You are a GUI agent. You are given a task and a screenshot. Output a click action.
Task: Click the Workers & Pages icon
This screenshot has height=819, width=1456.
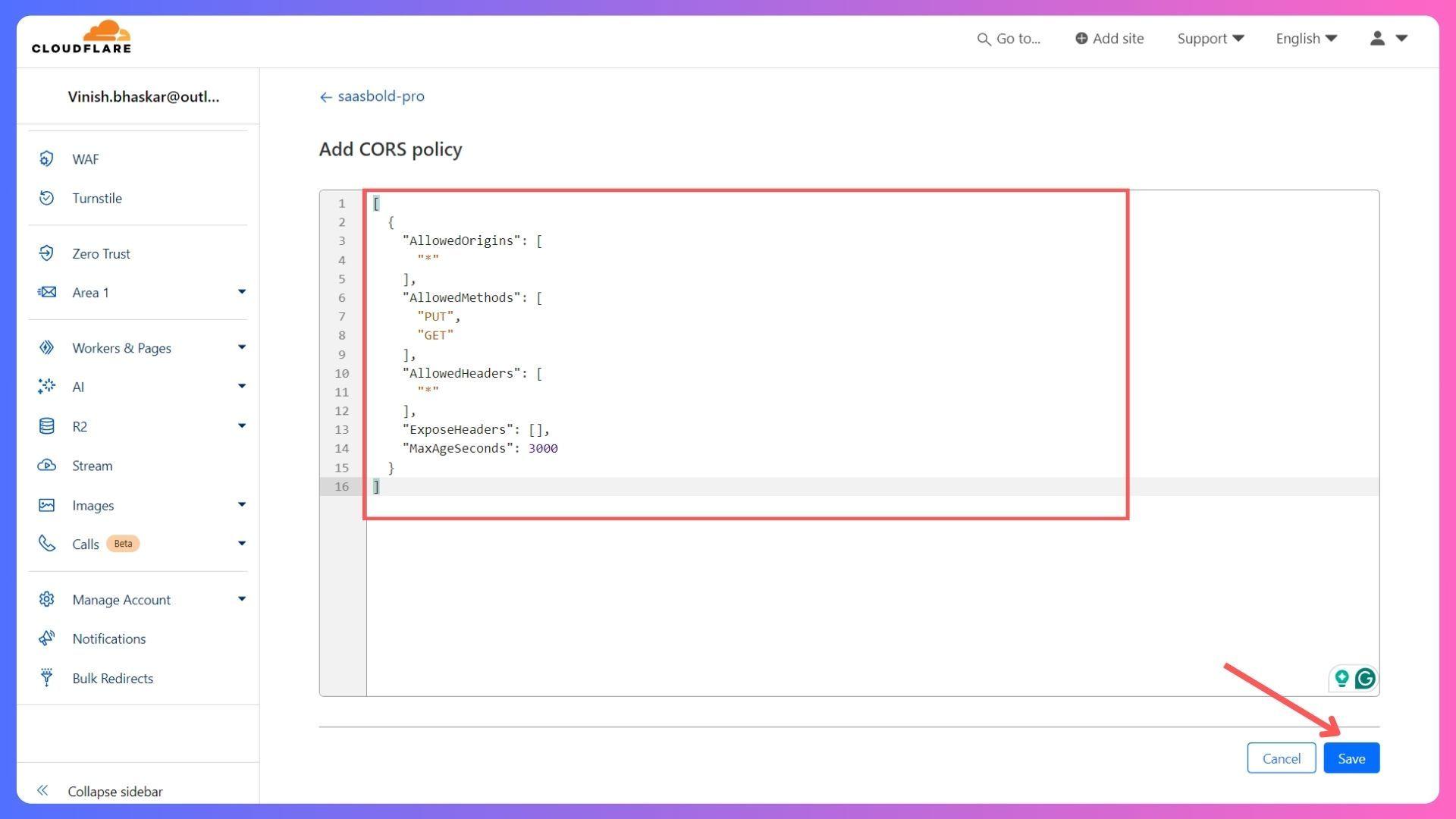(46, 347)
